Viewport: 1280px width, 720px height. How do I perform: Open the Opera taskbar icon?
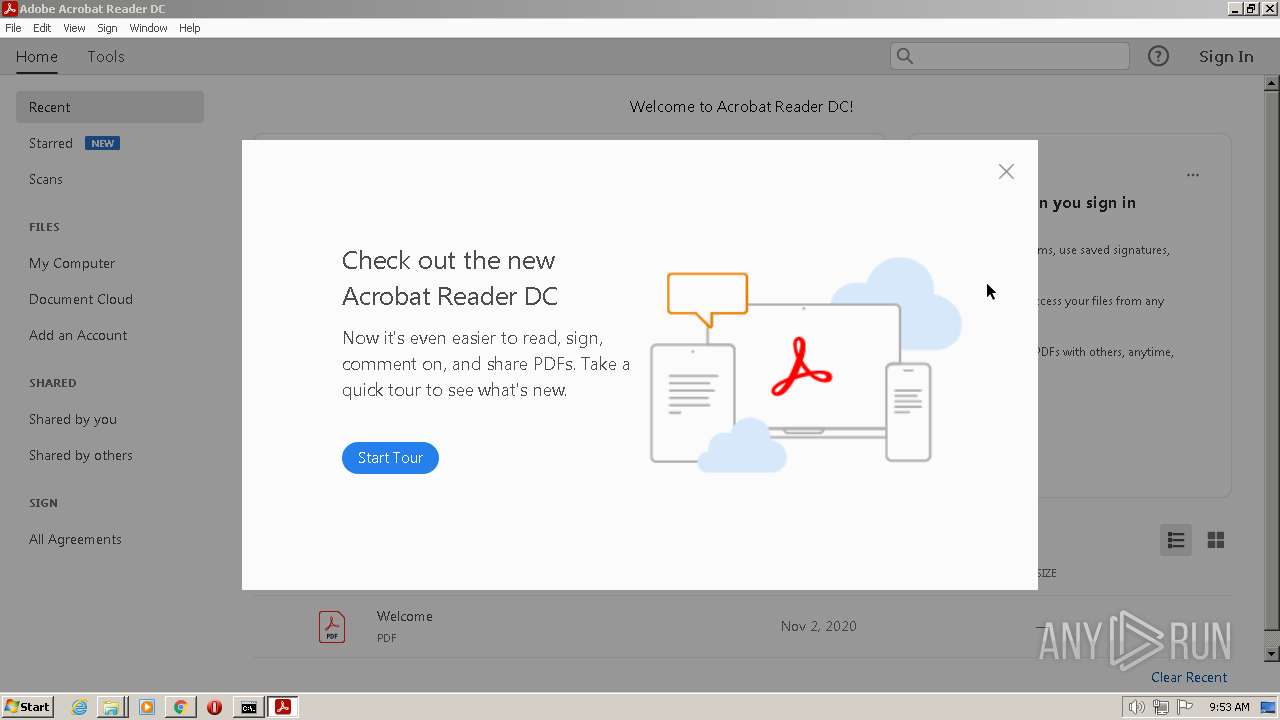coord(214,707)
